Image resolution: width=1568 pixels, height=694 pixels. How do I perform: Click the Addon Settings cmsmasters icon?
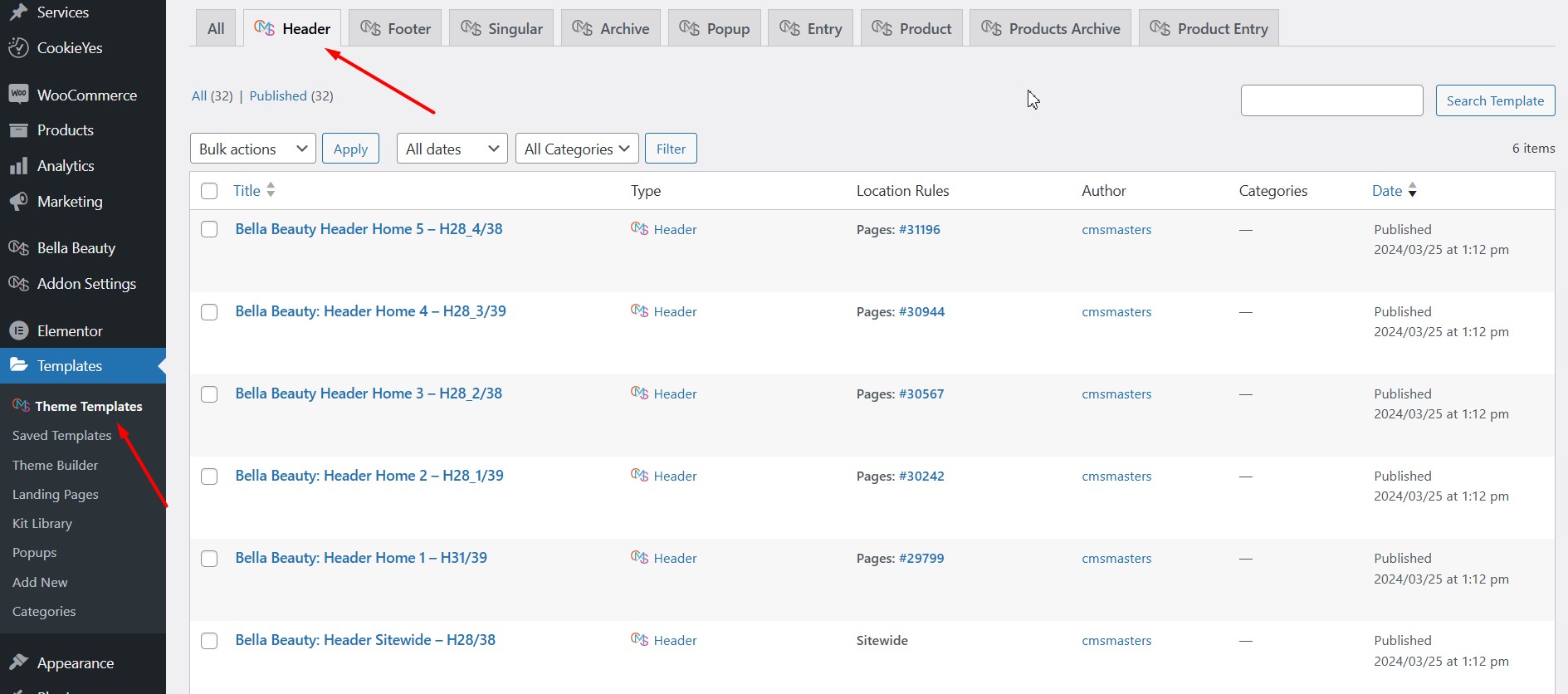(18, 284)
